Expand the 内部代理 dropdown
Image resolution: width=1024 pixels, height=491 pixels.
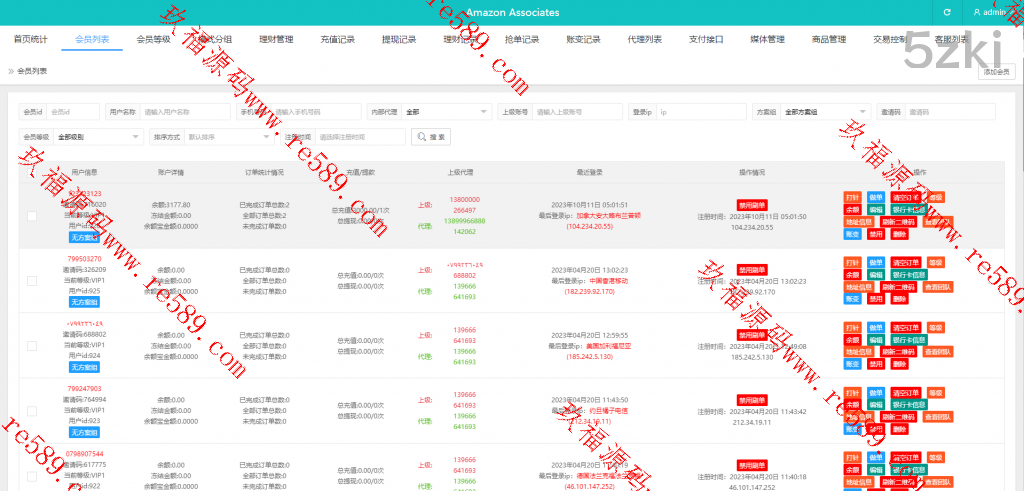(445, 112)
